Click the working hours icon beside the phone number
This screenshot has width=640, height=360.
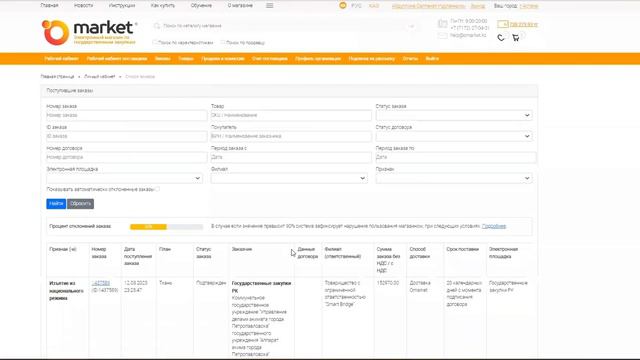click(x=442, y=24)
